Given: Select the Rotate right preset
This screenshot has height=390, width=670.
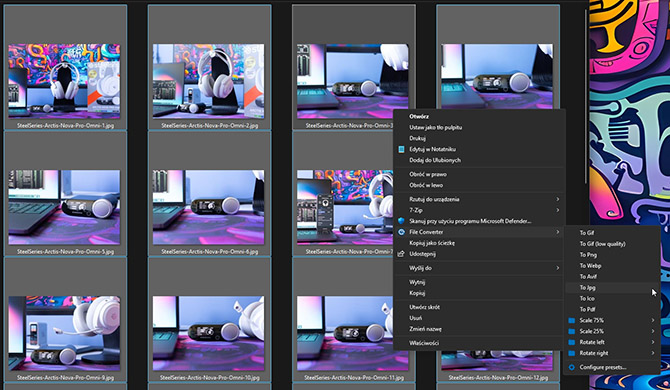Looking at the screenshot, I should (611, 353).
